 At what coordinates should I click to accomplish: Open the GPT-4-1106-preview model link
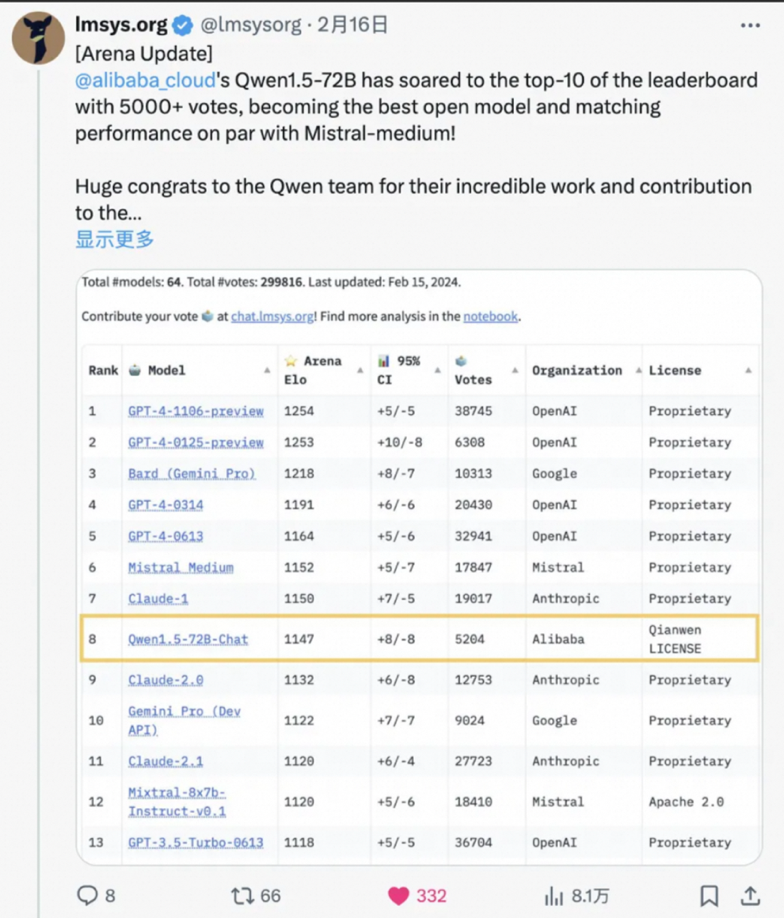pyautogui.click(x=195, y=411)
